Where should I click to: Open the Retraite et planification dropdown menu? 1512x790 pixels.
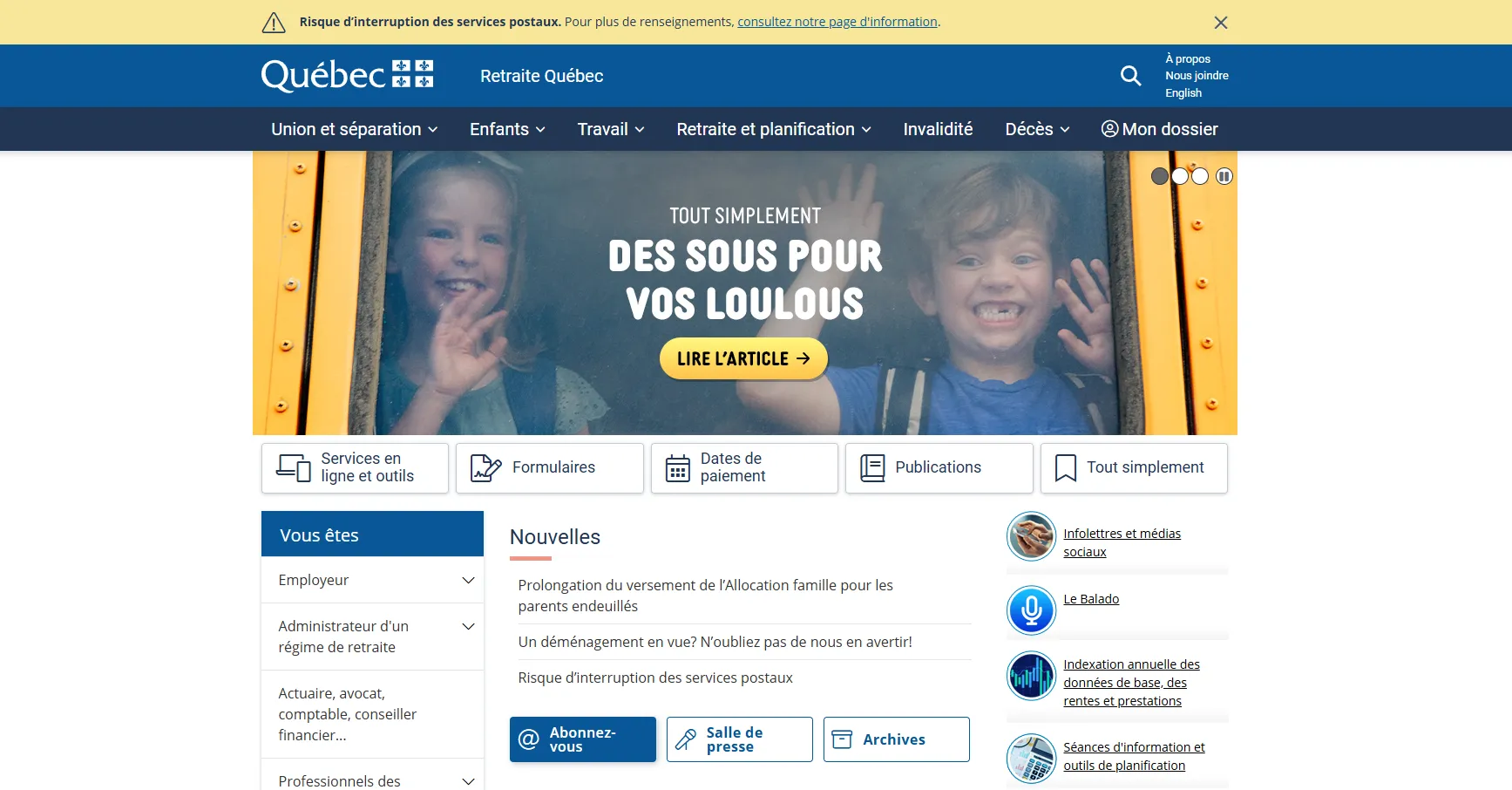774,129
